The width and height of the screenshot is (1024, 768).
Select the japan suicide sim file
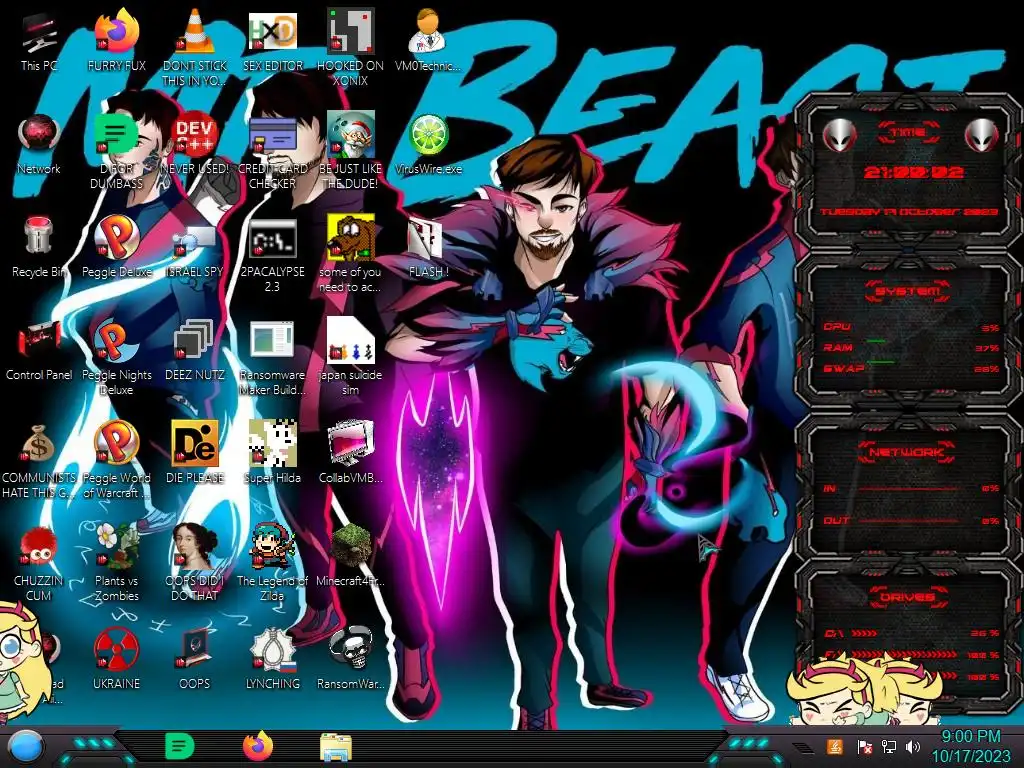[350, 357]
